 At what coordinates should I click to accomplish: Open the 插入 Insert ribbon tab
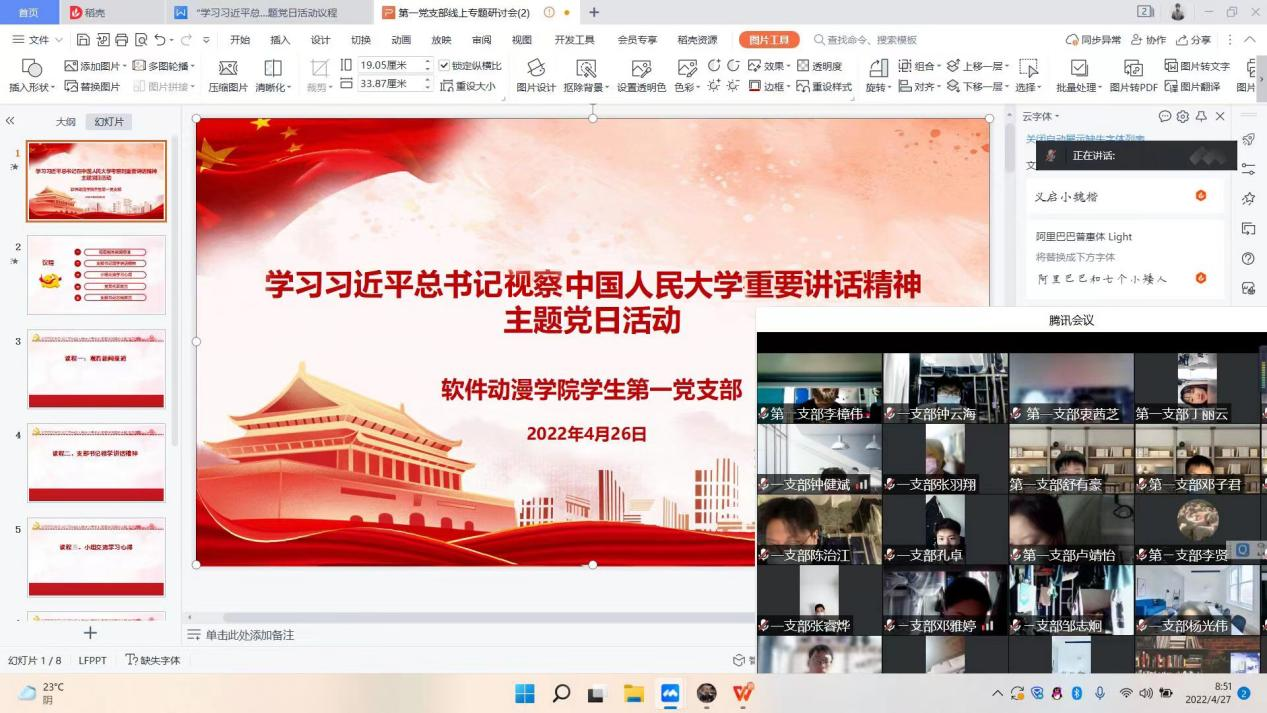pos(280,40)
